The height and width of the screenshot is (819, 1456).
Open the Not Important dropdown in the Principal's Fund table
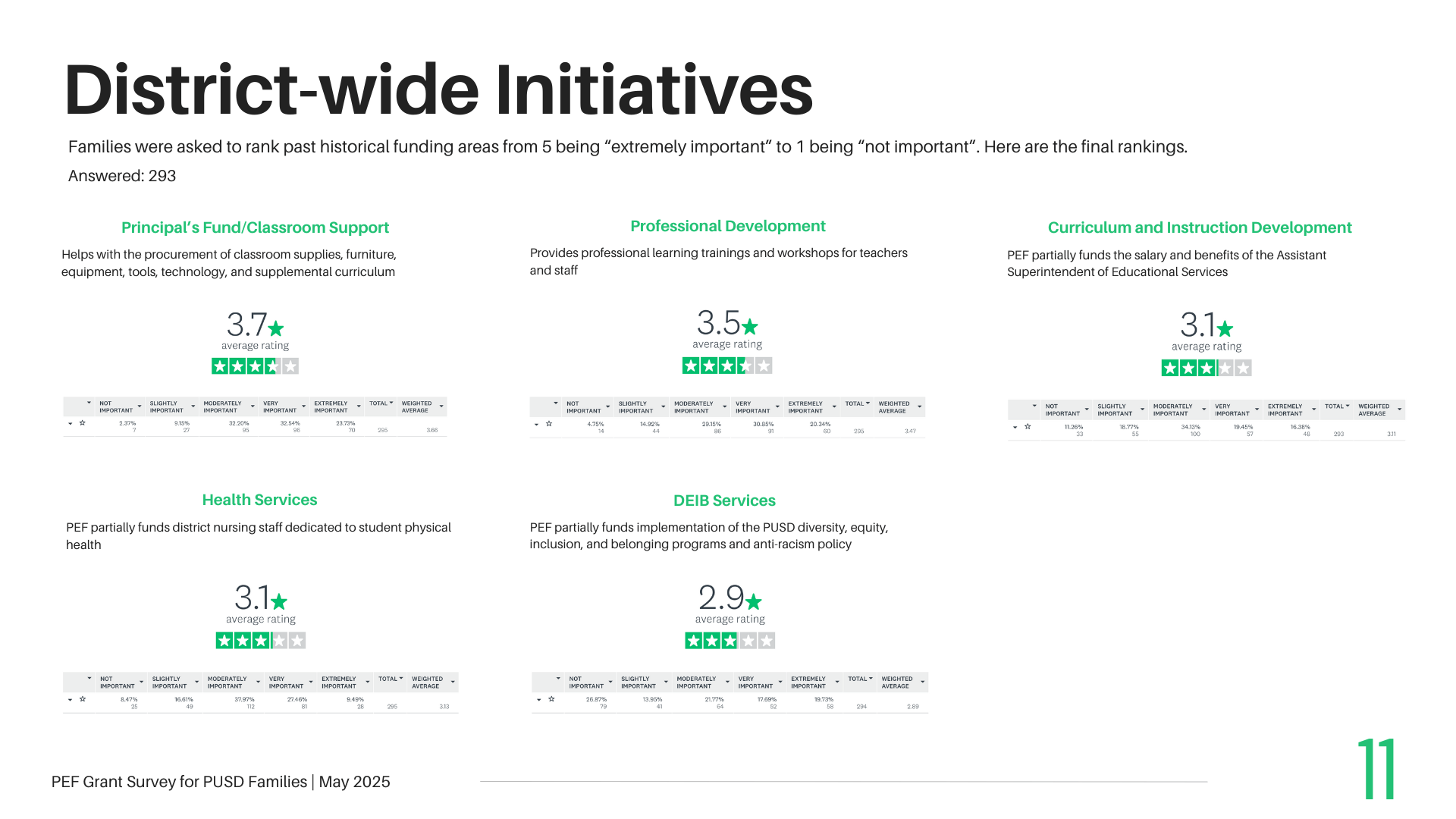coord(140,406)
